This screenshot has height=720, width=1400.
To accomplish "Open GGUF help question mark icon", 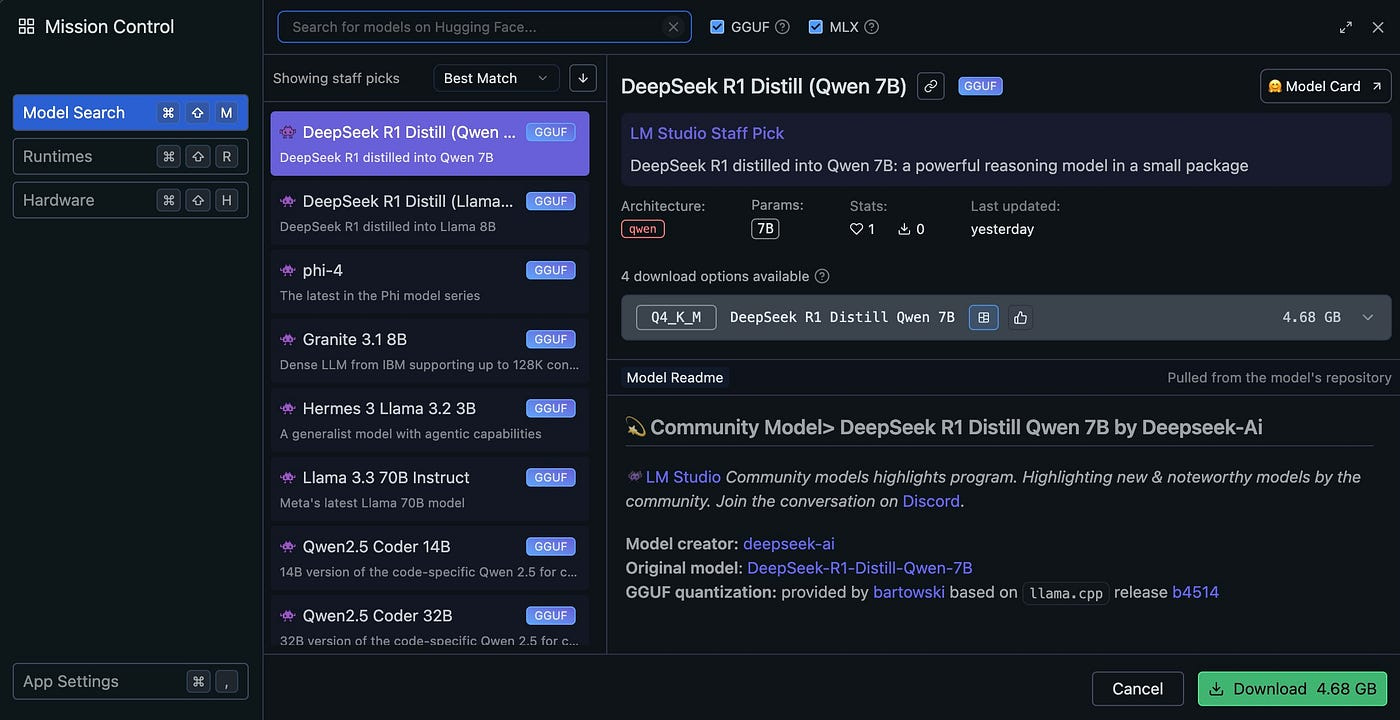I will (x=783, y=27).
